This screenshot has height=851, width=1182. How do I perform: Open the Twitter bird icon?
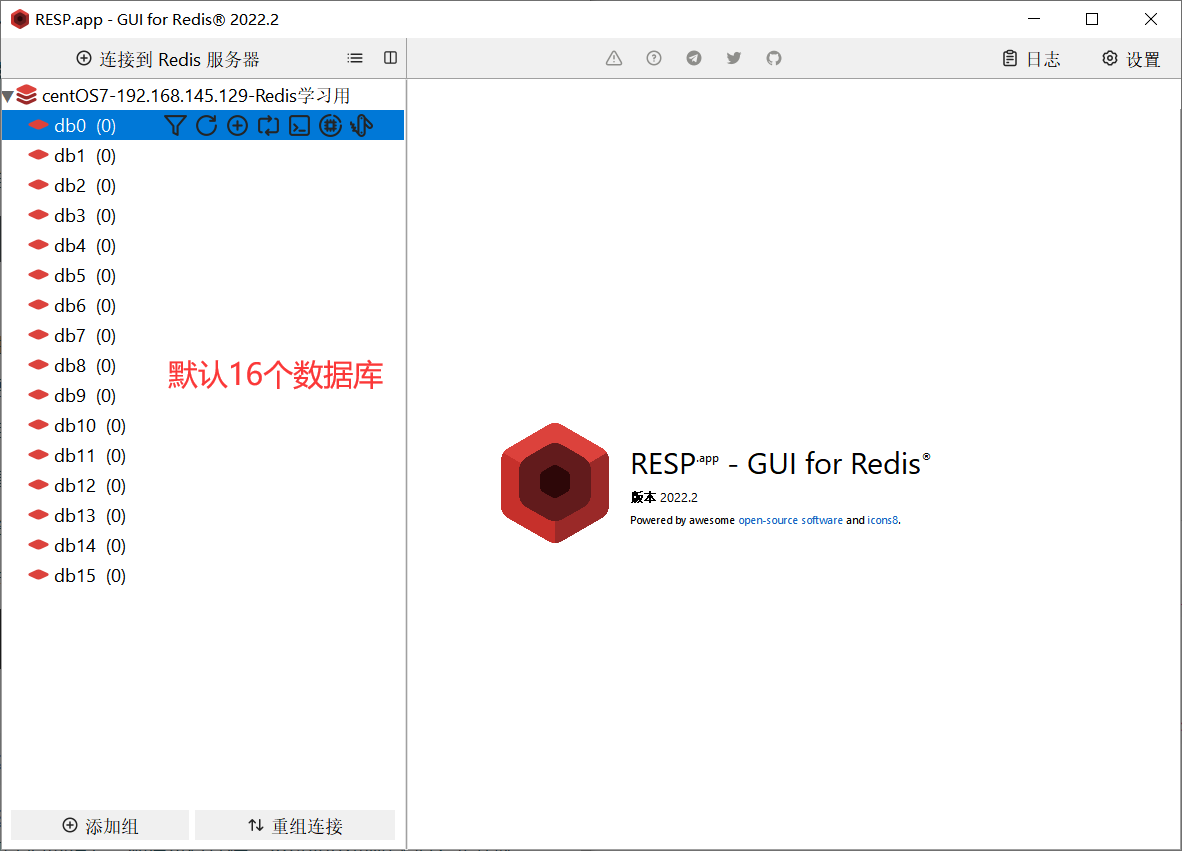click(733, 58)
